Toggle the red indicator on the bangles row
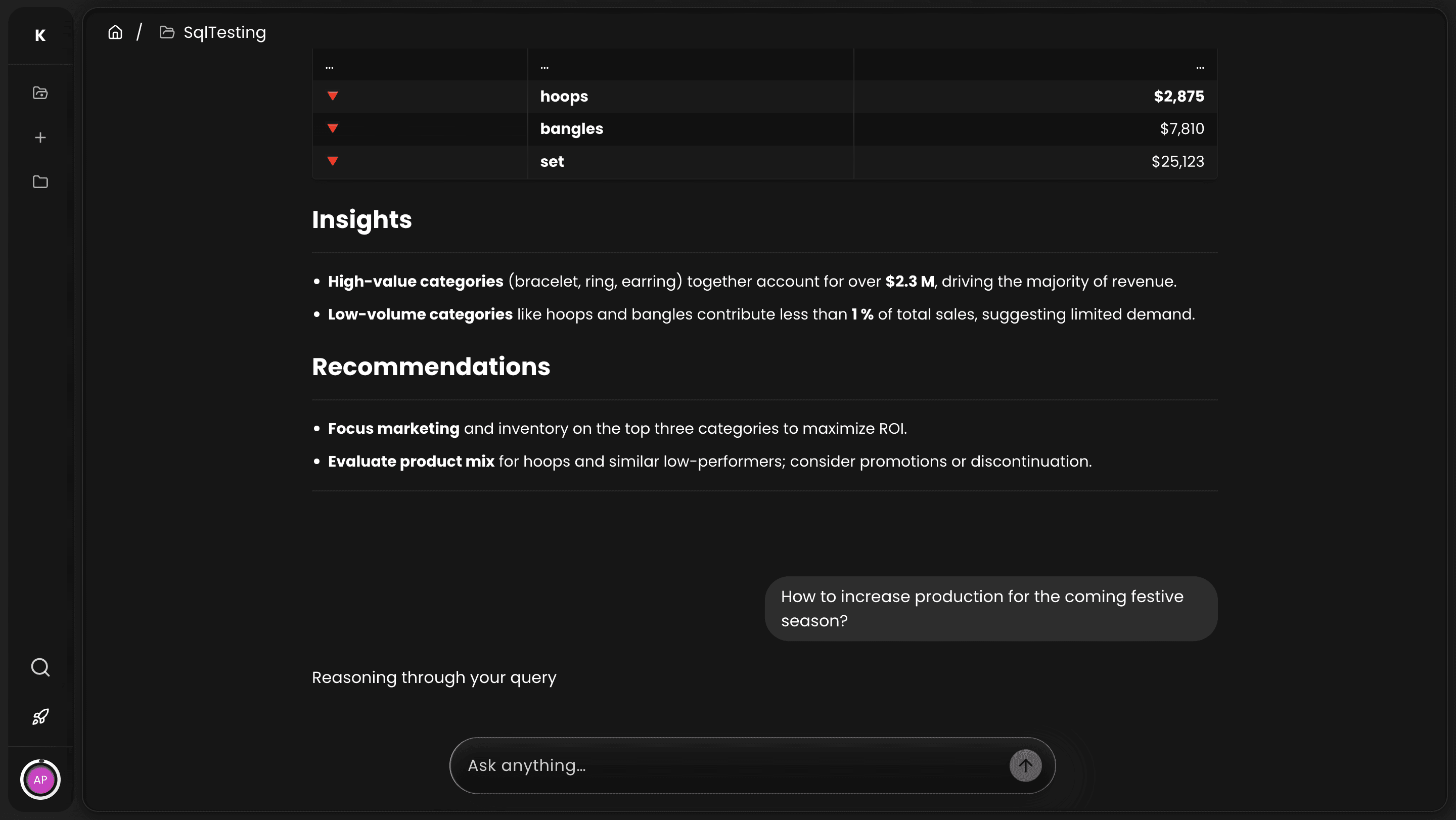 (332, 128)
